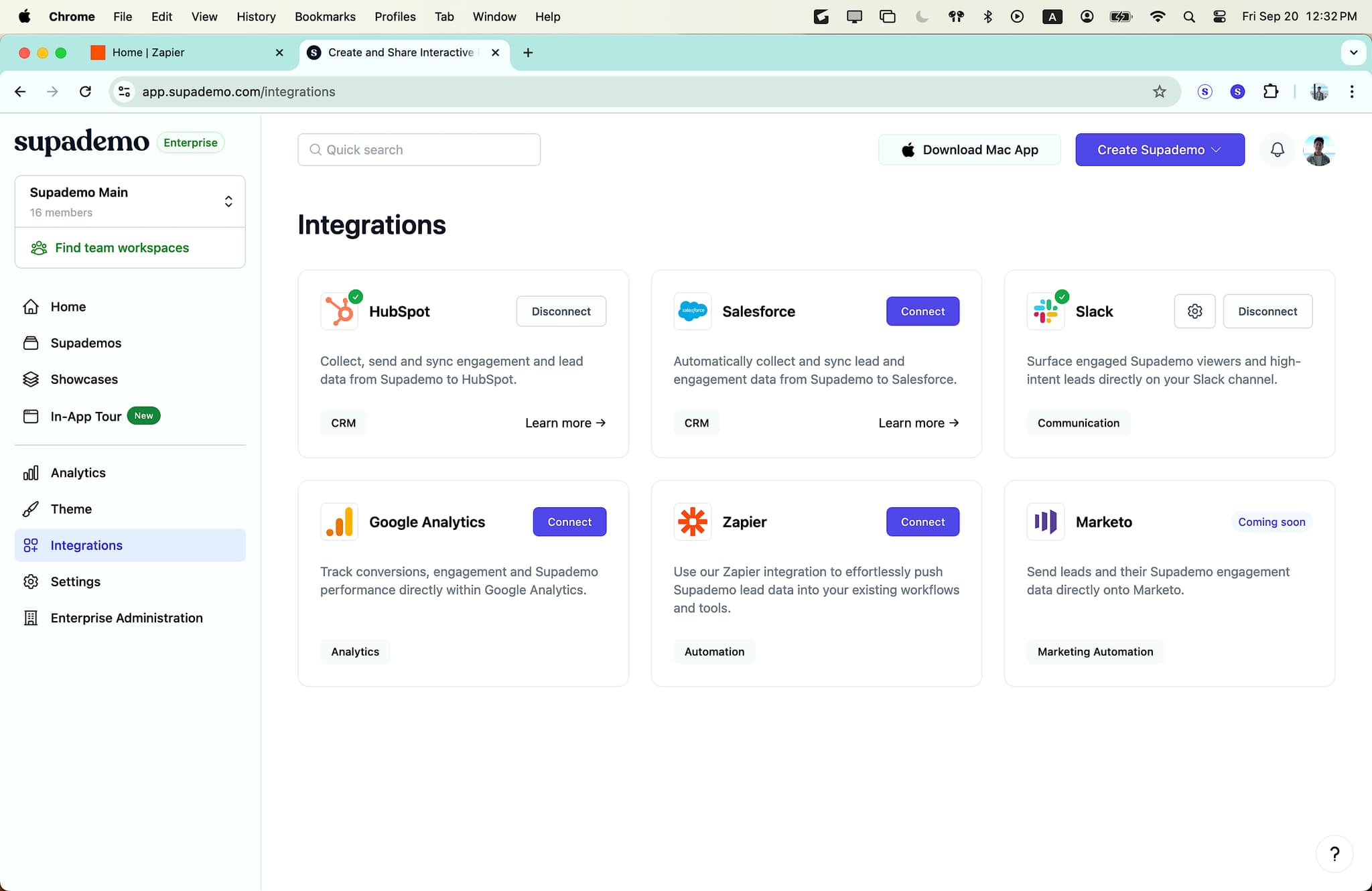Open macOS Spotlight search
This screenshot has width=1372, height=891.
[1189, 17]
